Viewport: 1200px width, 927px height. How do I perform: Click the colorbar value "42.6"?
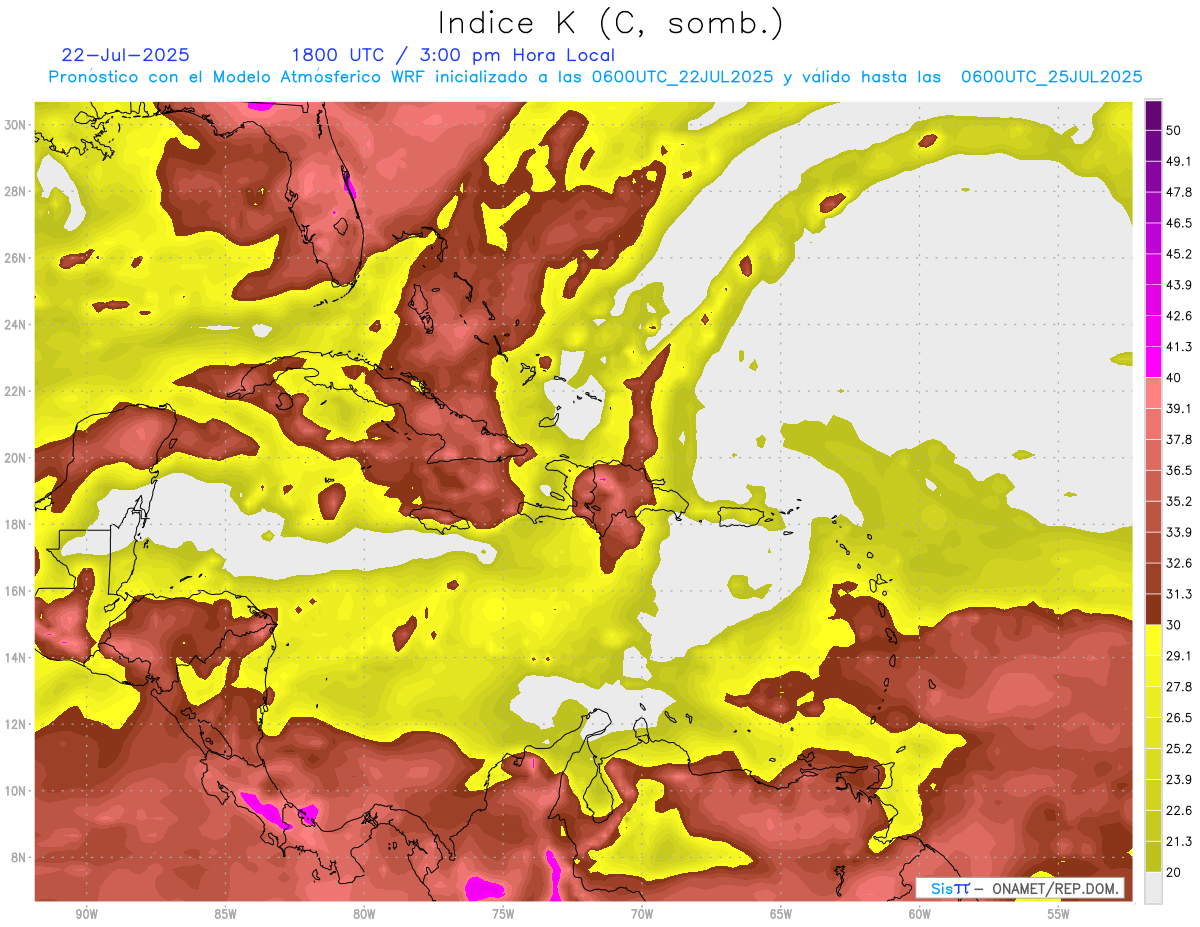[1179, 316]
